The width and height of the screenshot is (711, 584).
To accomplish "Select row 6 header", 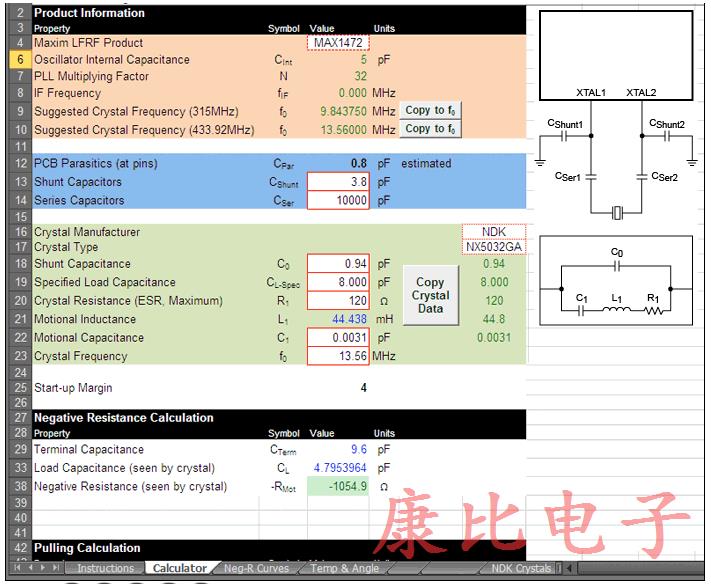I will pyautogui.click(x=19, y=60).
